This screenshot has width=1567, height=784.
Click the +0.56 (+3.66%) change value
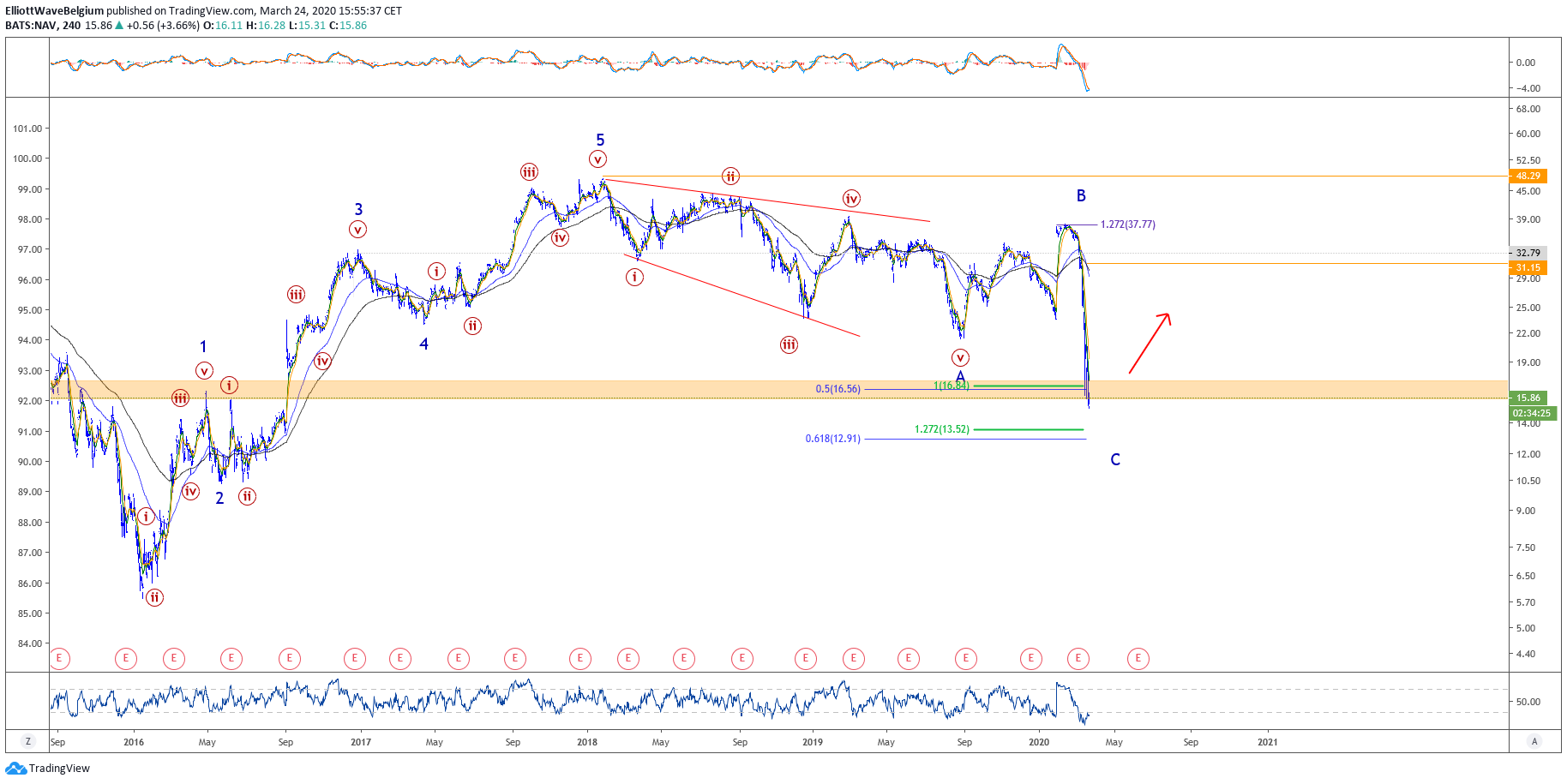click(162, 26)
